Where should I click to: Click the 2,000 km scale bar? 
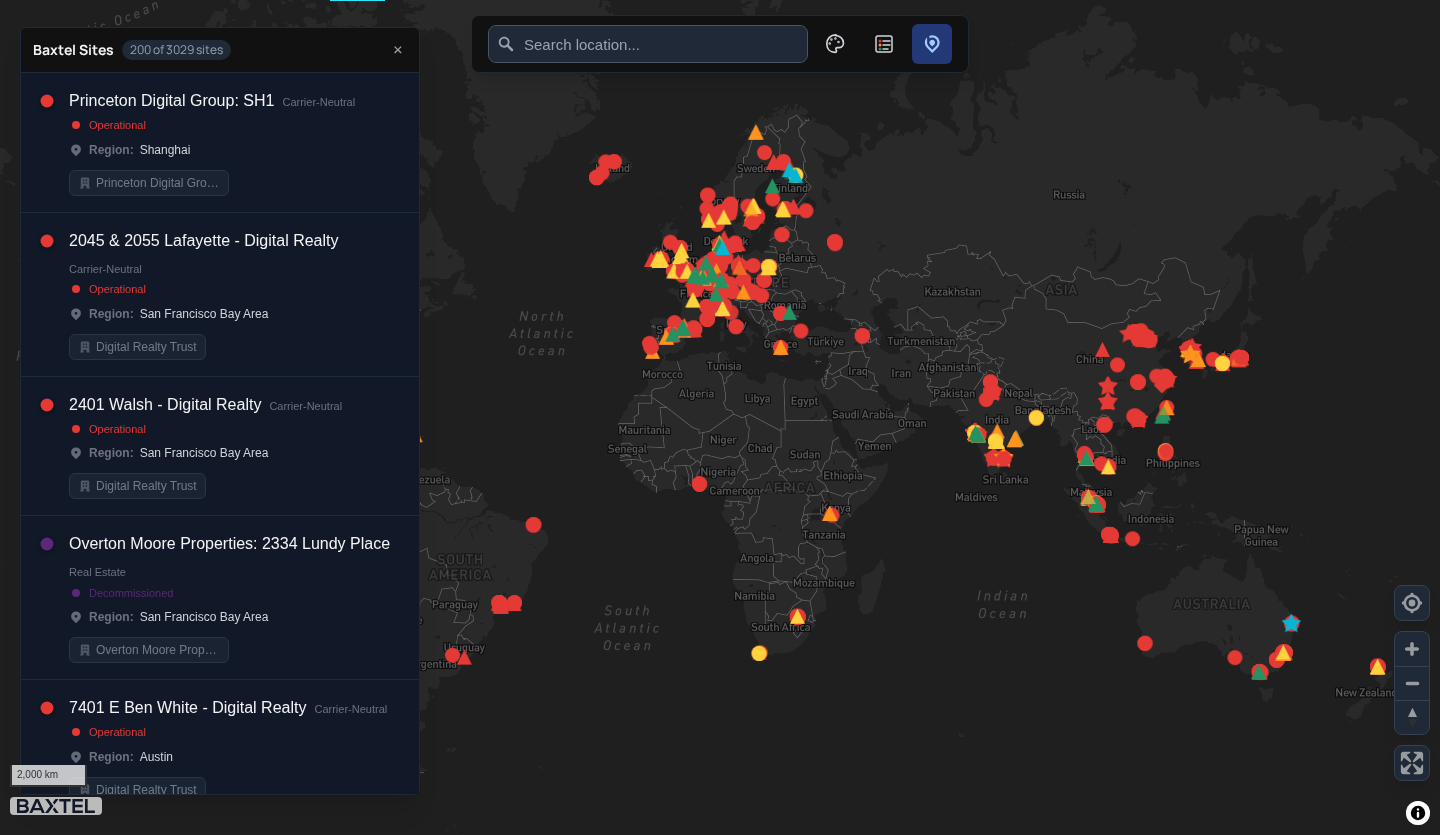pos(48,775)
